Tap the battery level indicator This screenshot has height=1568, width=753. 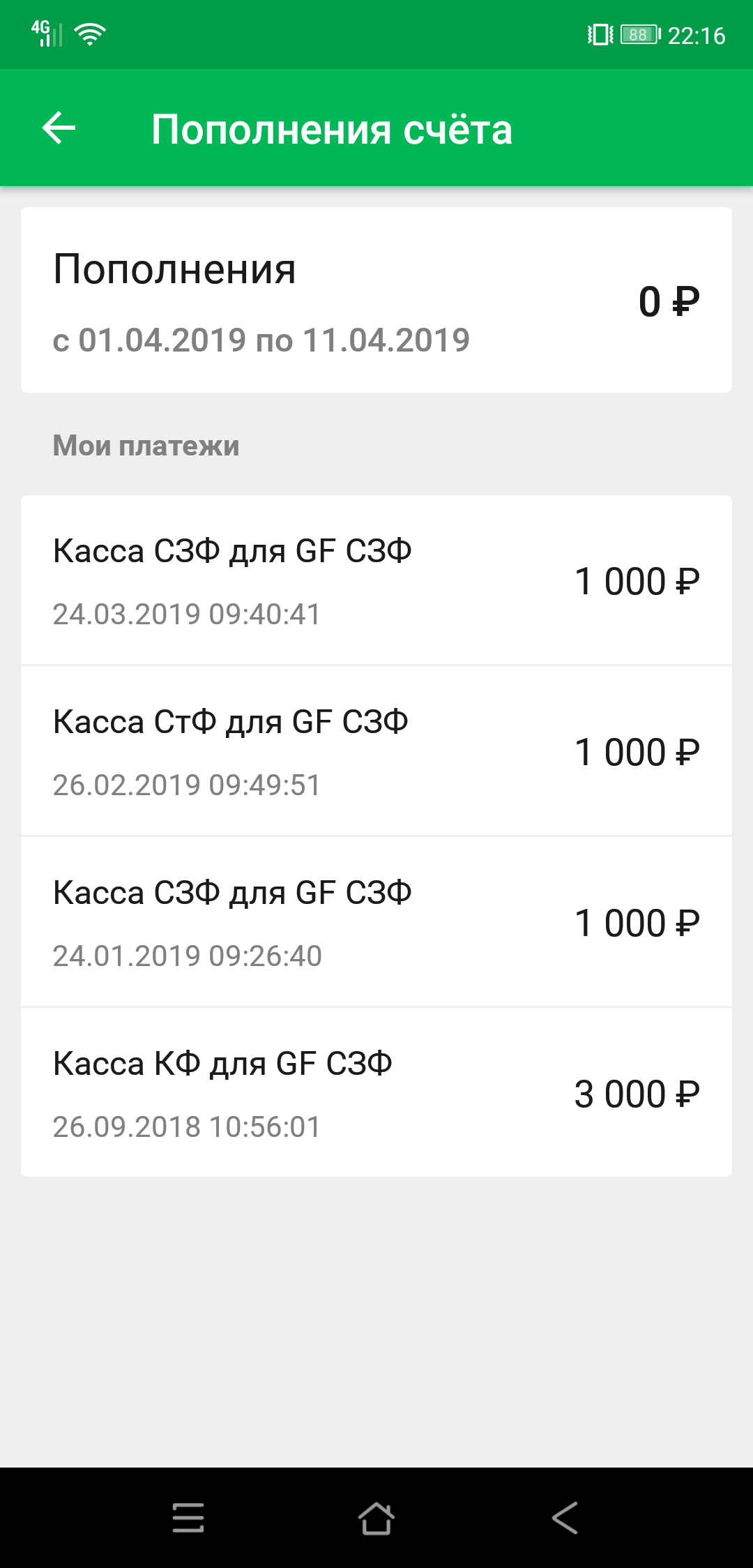coord(639,34)
